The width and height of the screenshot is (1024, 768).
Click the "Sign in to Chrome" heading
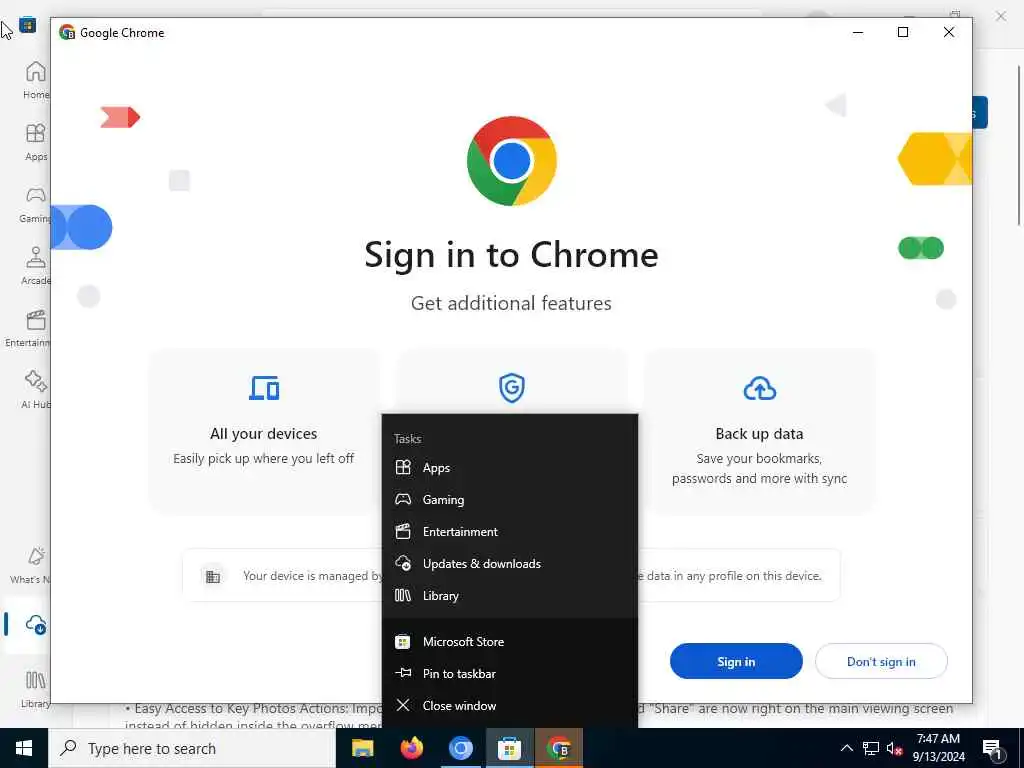[x=511, y=254]
